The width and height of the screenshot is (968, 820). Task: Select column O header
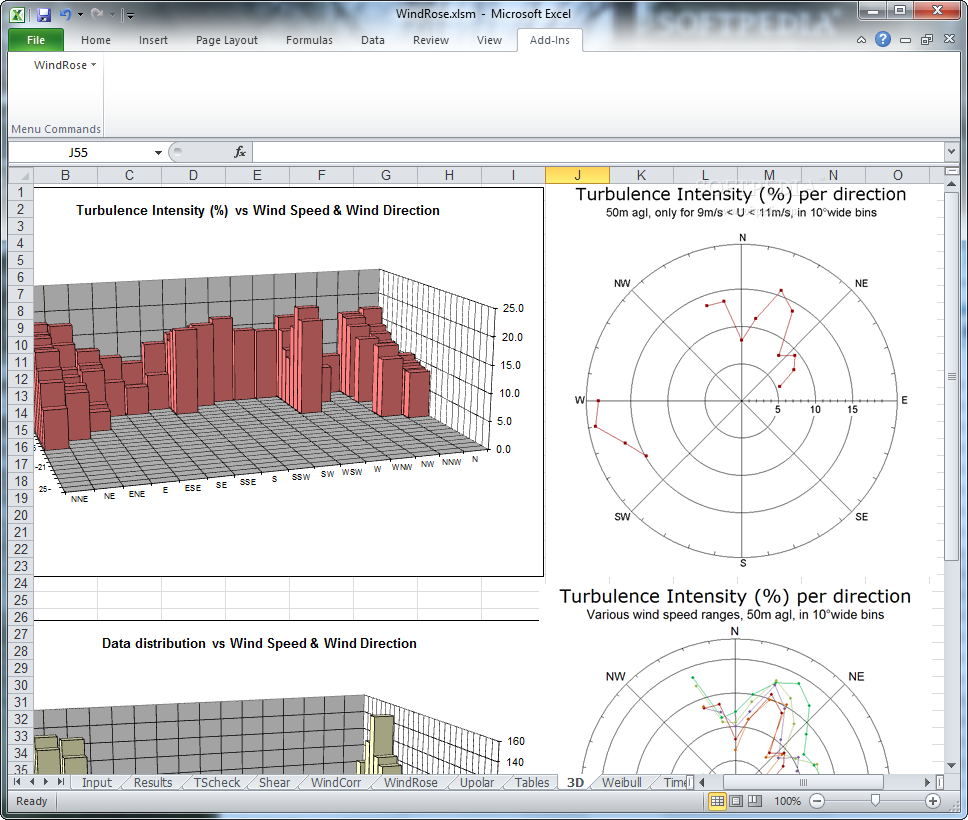(x=898, y=175)
